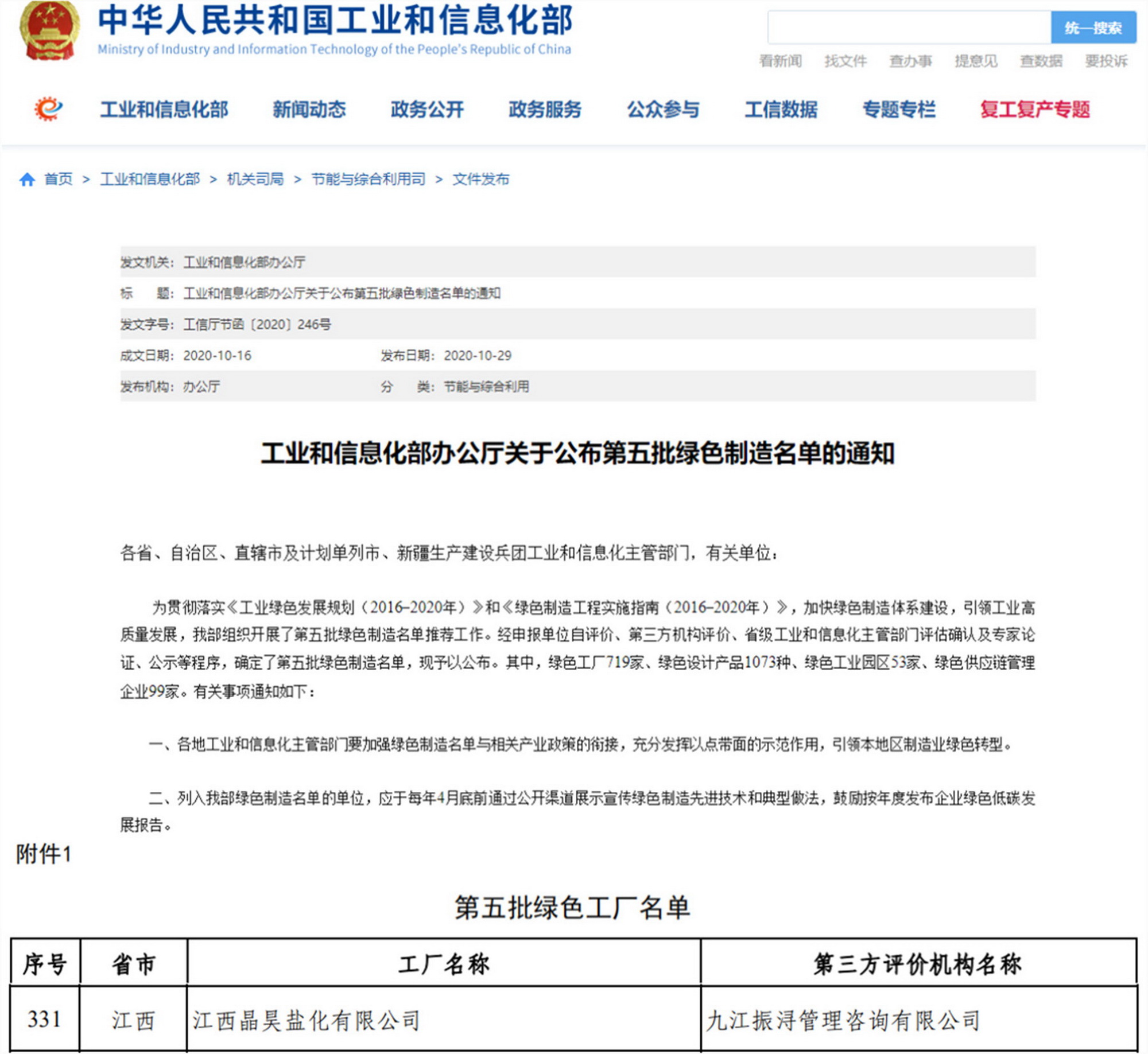Click the 省市 column header
The height and width of the screenshot is (1054, 1148).
coord(133,964)
